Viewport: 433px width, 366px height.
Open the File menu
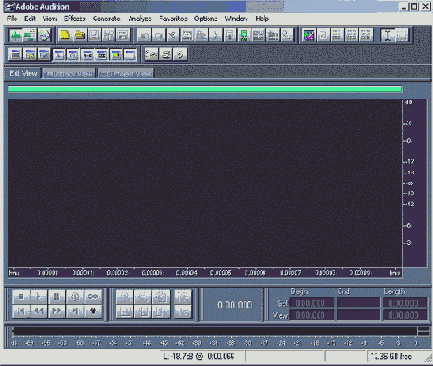click(x=12, y=19)
